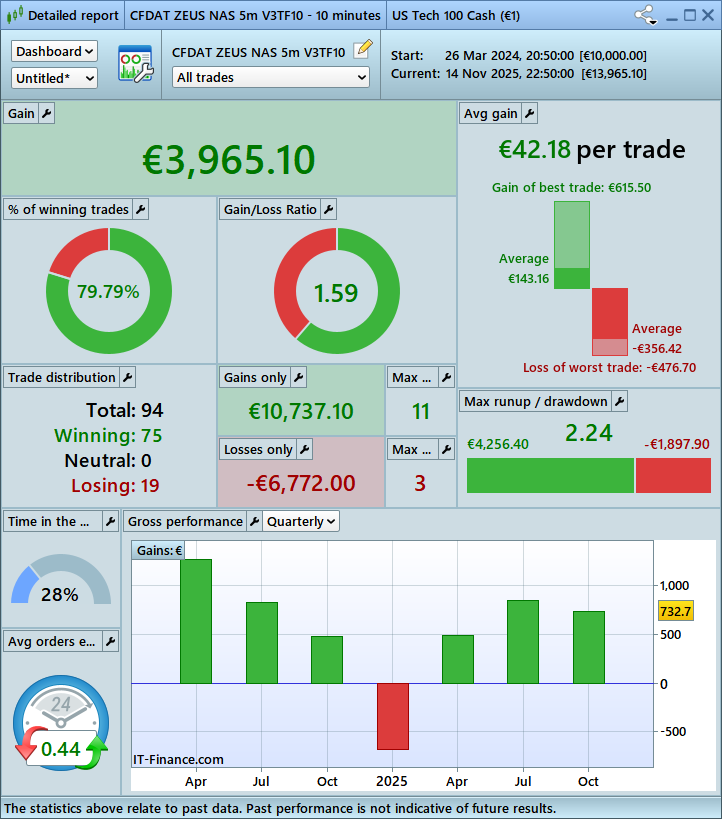Click the €42.18 per trade value

click(534, 150)
